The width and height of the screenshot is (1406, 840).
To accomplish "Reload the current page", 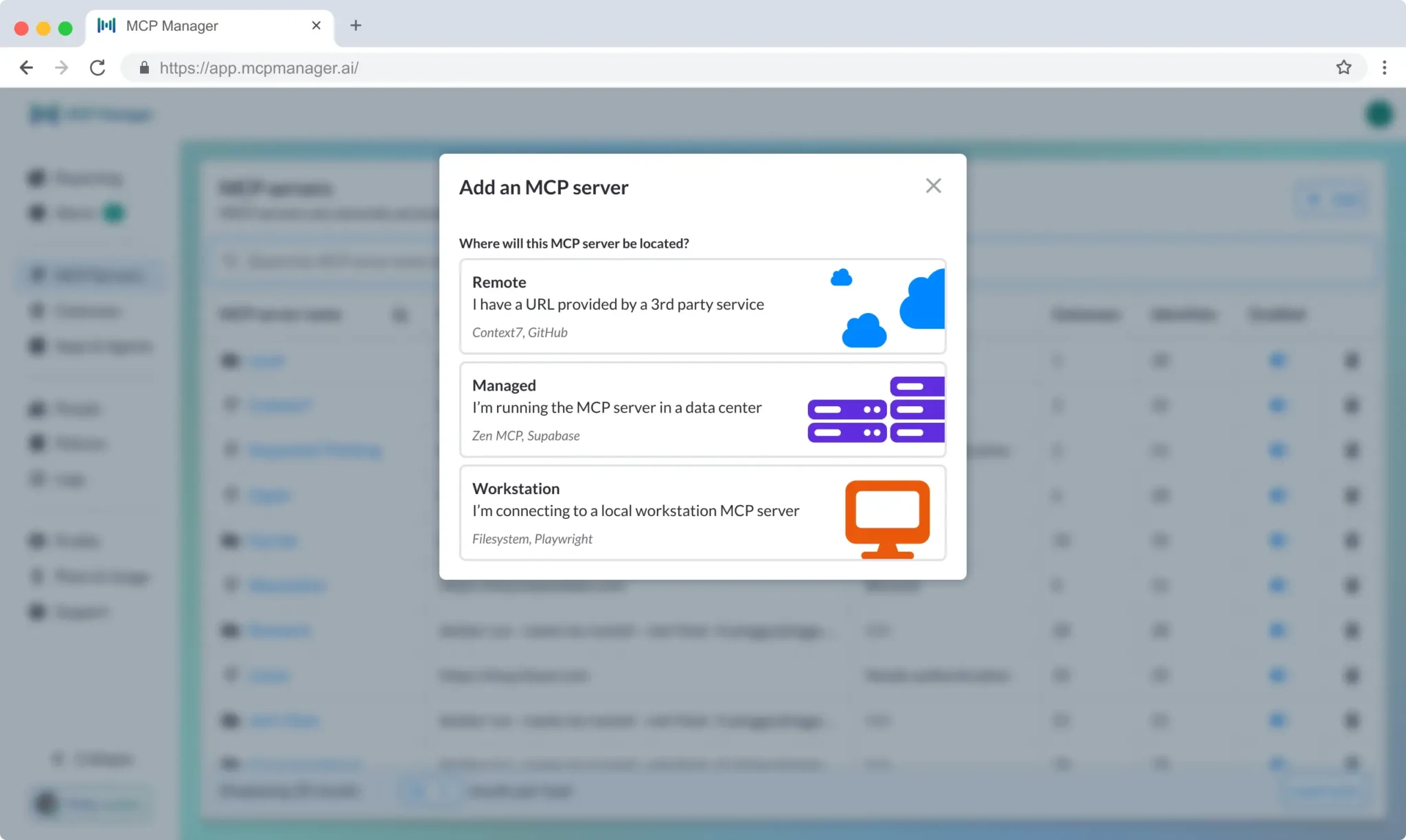I will pos(97,67).
